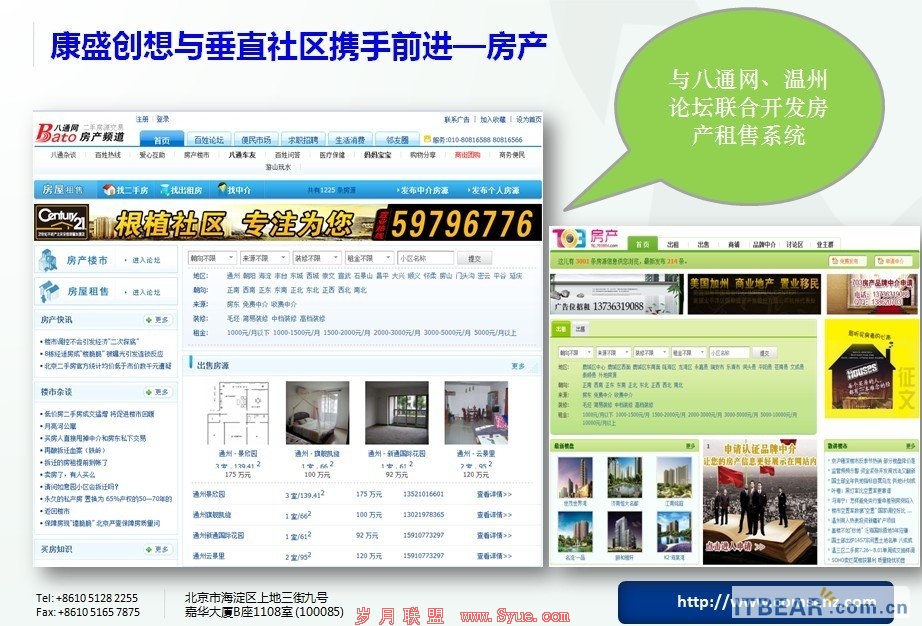Click the 1000元/月以下 rent filter on Bato
This screenshot has width=922, height=626.
point(248,333)
